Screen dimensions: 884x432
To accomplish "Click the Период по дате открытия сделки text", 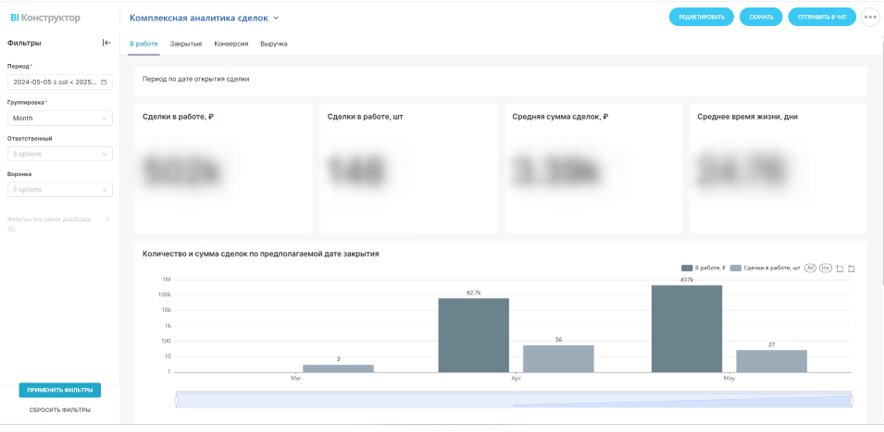I will point(196,80).
